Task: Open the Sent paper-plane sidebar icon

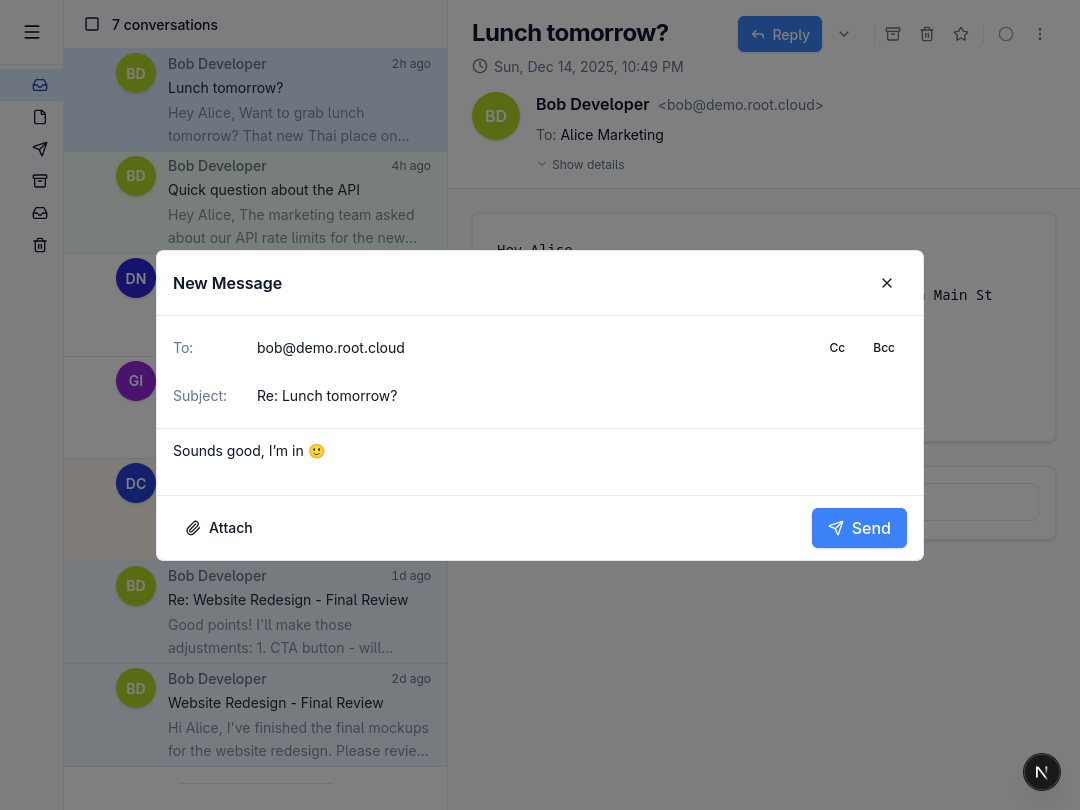Action: pyautogui.click(x=40, y=149)
